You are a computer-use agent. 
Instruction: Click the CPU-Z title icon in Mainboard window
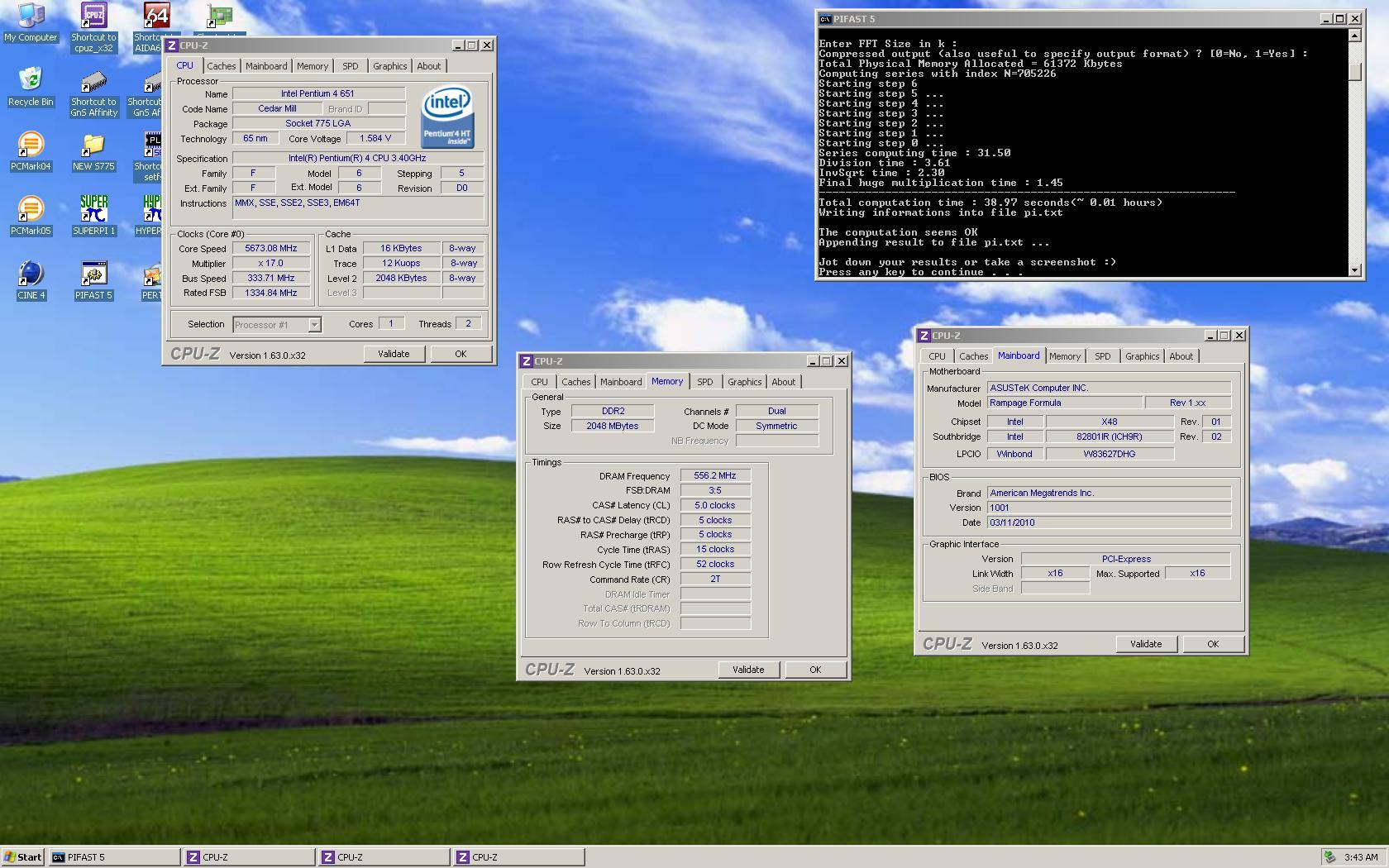[x=924, y=336]
